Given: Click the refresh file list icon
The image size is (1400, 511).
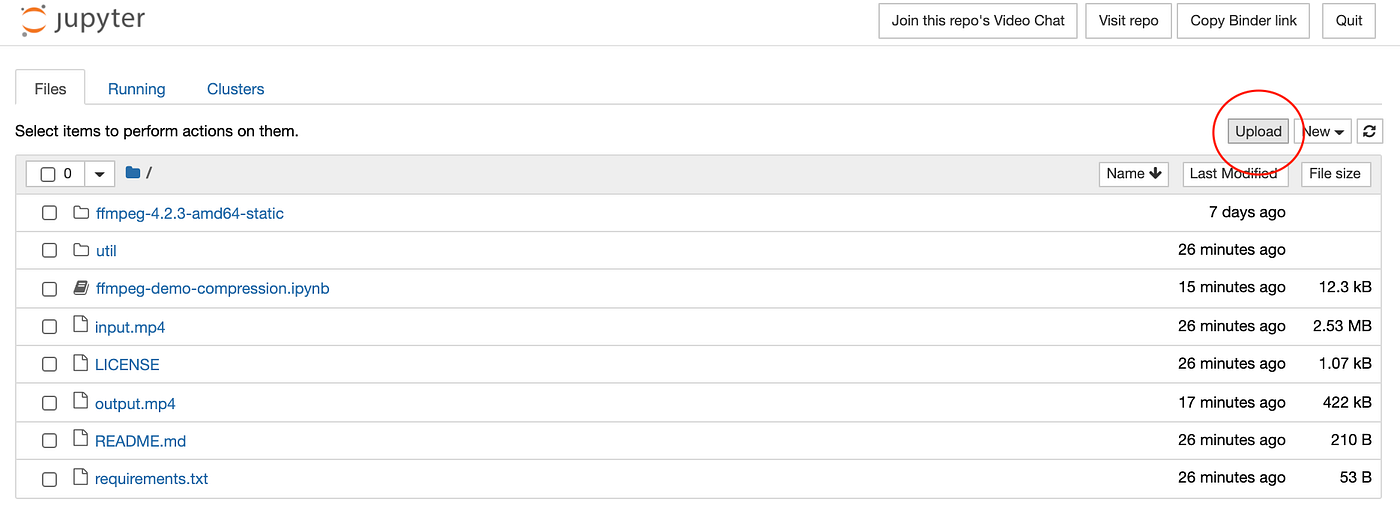Looking at the screenshot, I should point(1370,131).
